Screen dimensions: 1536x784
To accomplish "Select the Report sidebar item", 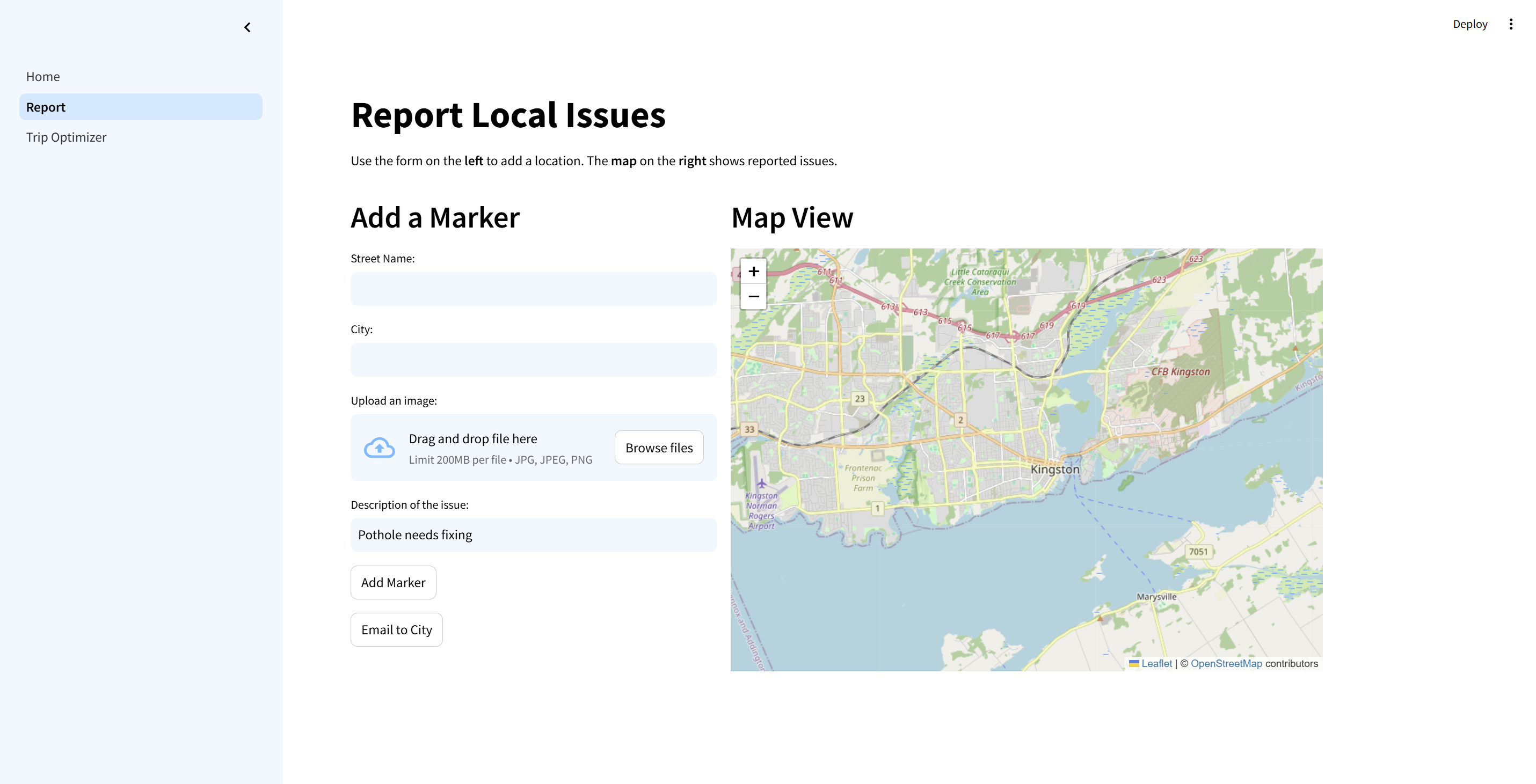I will (x=46, y=107).
